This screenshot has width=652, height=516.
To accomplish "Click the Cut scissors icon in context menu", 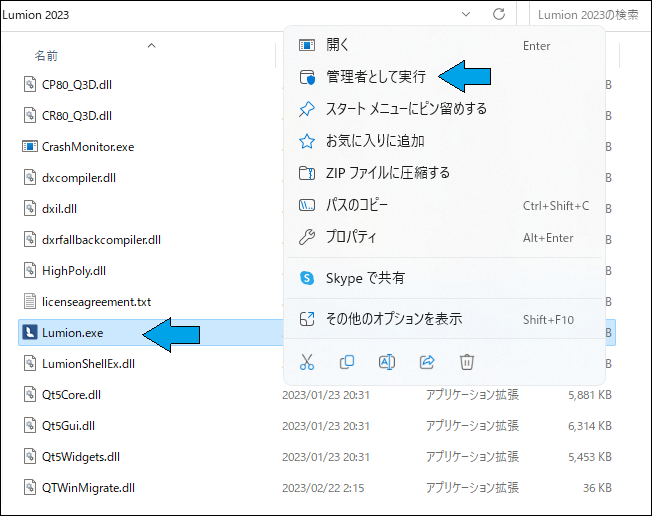I will pos(307,362).
